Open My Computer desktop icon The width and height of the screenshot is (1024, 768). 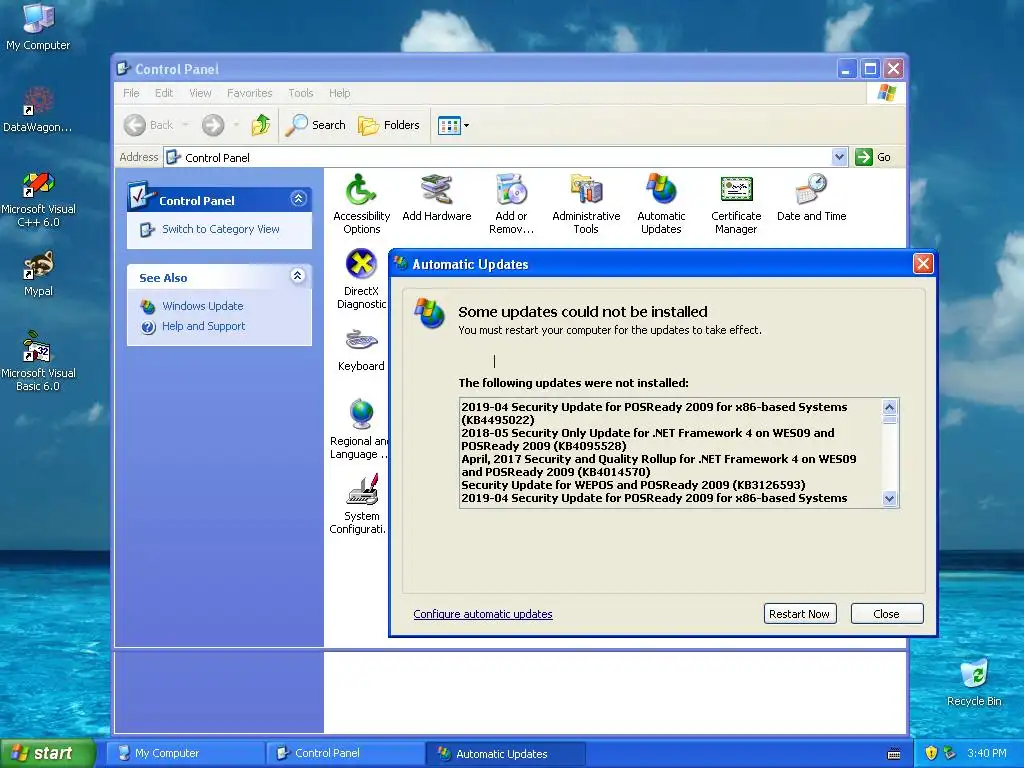pos(38,26)
